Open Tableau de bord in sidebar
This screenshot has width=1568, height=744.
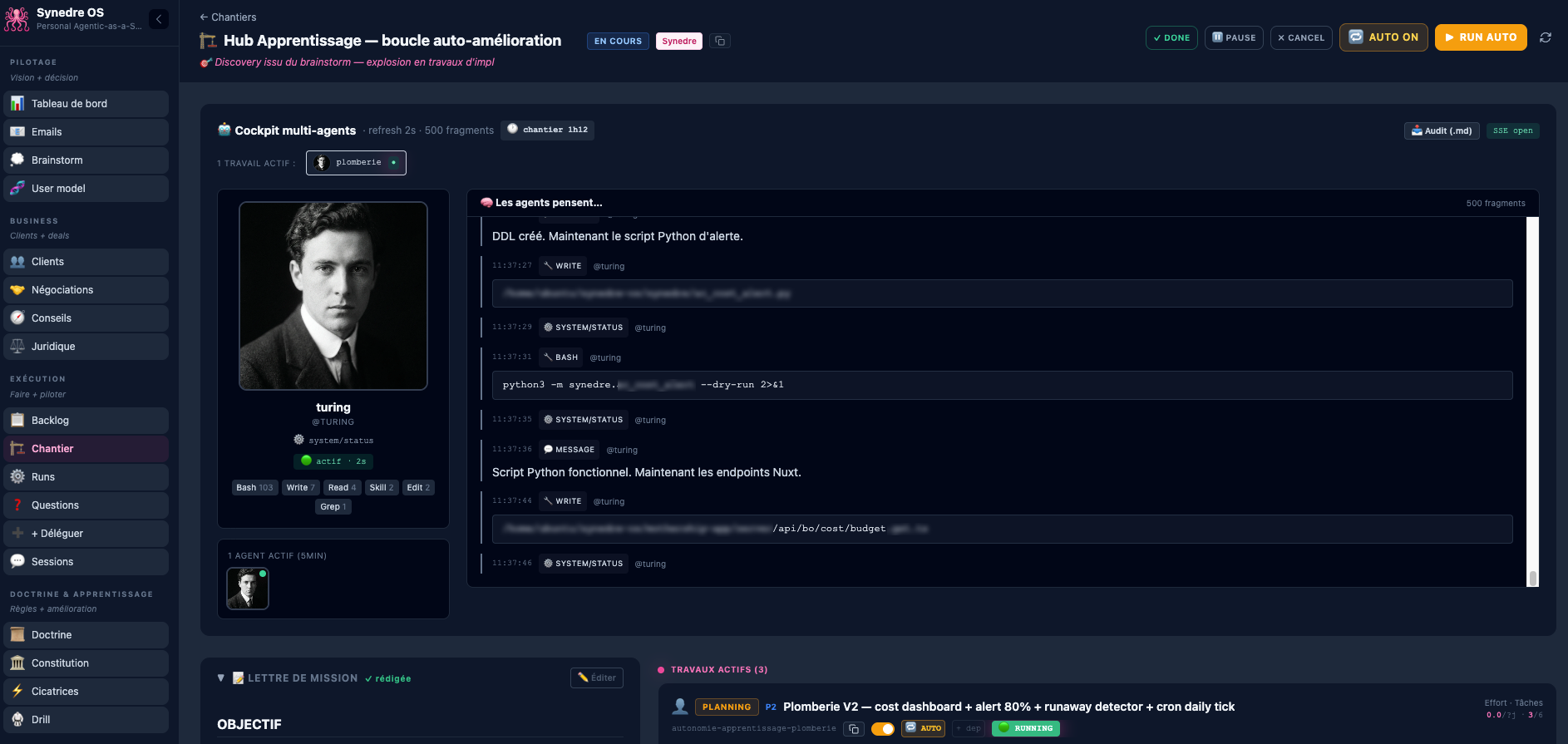[x=86, y=104]
